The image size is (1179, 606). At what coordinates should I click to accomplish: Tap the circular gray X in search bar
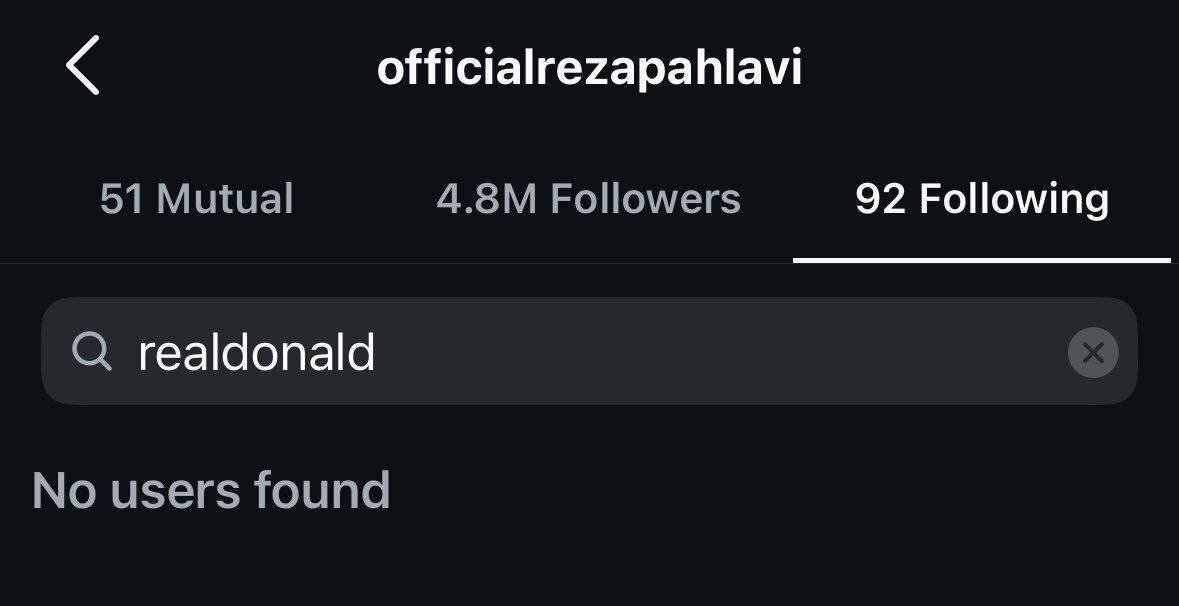(1093, 352)
